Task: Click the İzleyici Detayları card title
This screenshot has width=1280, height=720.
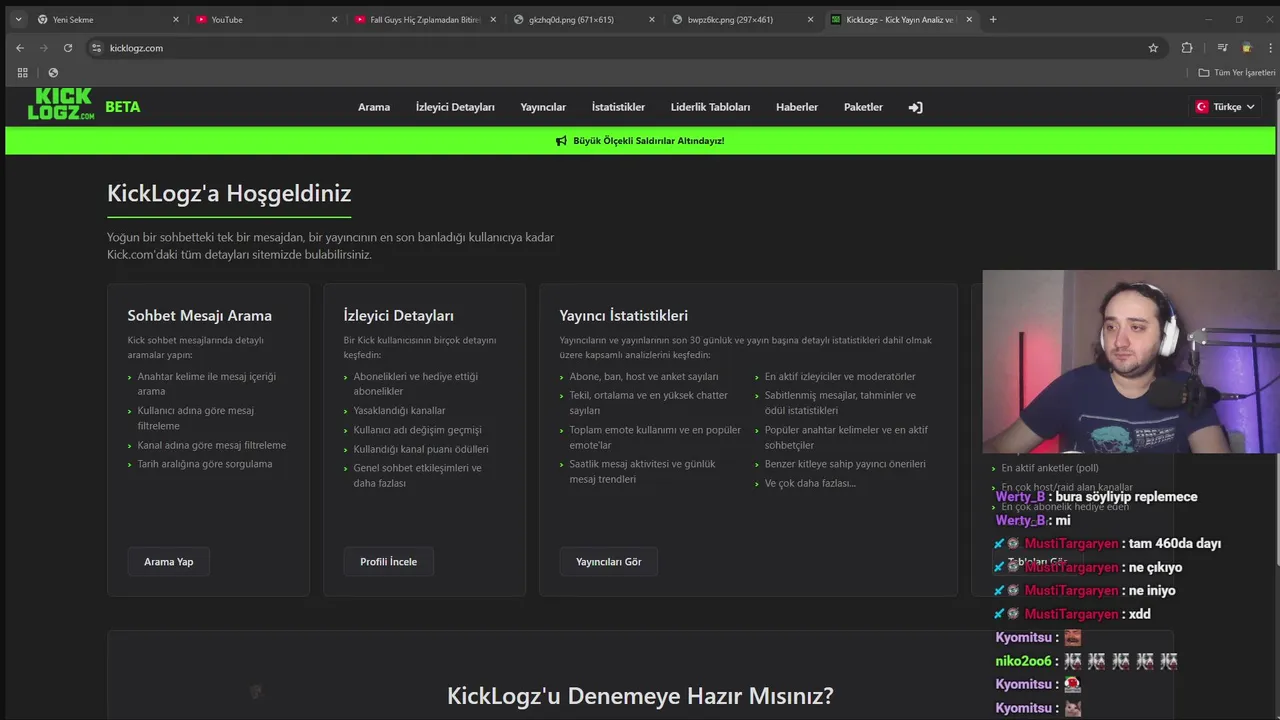Action: (398, 315)
